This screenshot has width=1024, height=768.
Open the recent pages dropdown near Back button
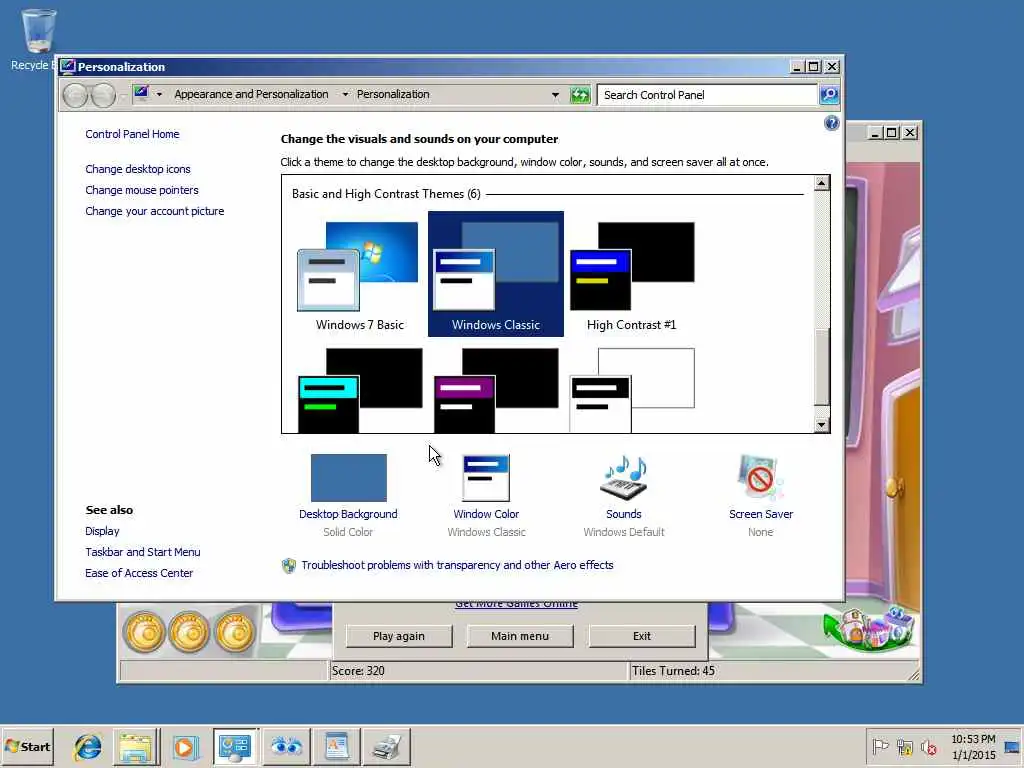click(122, 96)
